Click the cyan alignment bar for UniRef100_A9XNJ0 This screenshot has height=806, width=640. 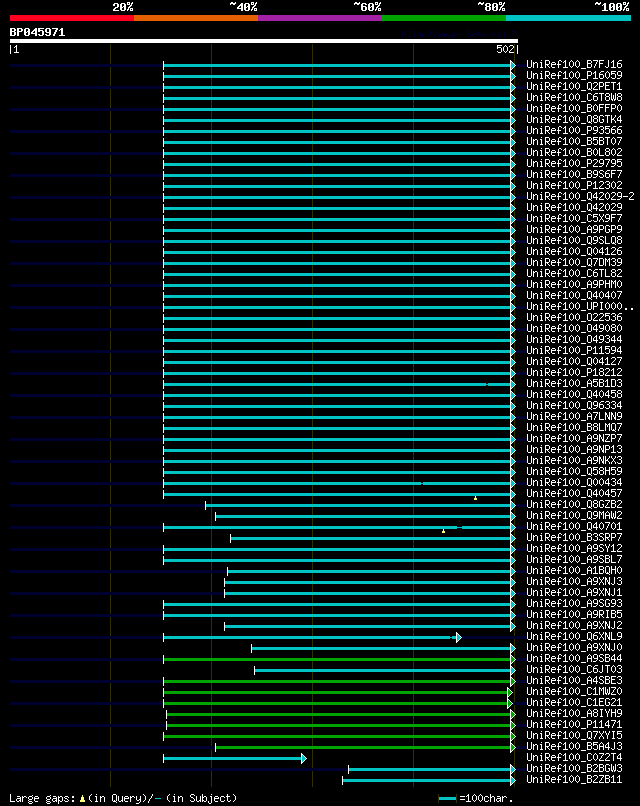[x=381, y=649]
